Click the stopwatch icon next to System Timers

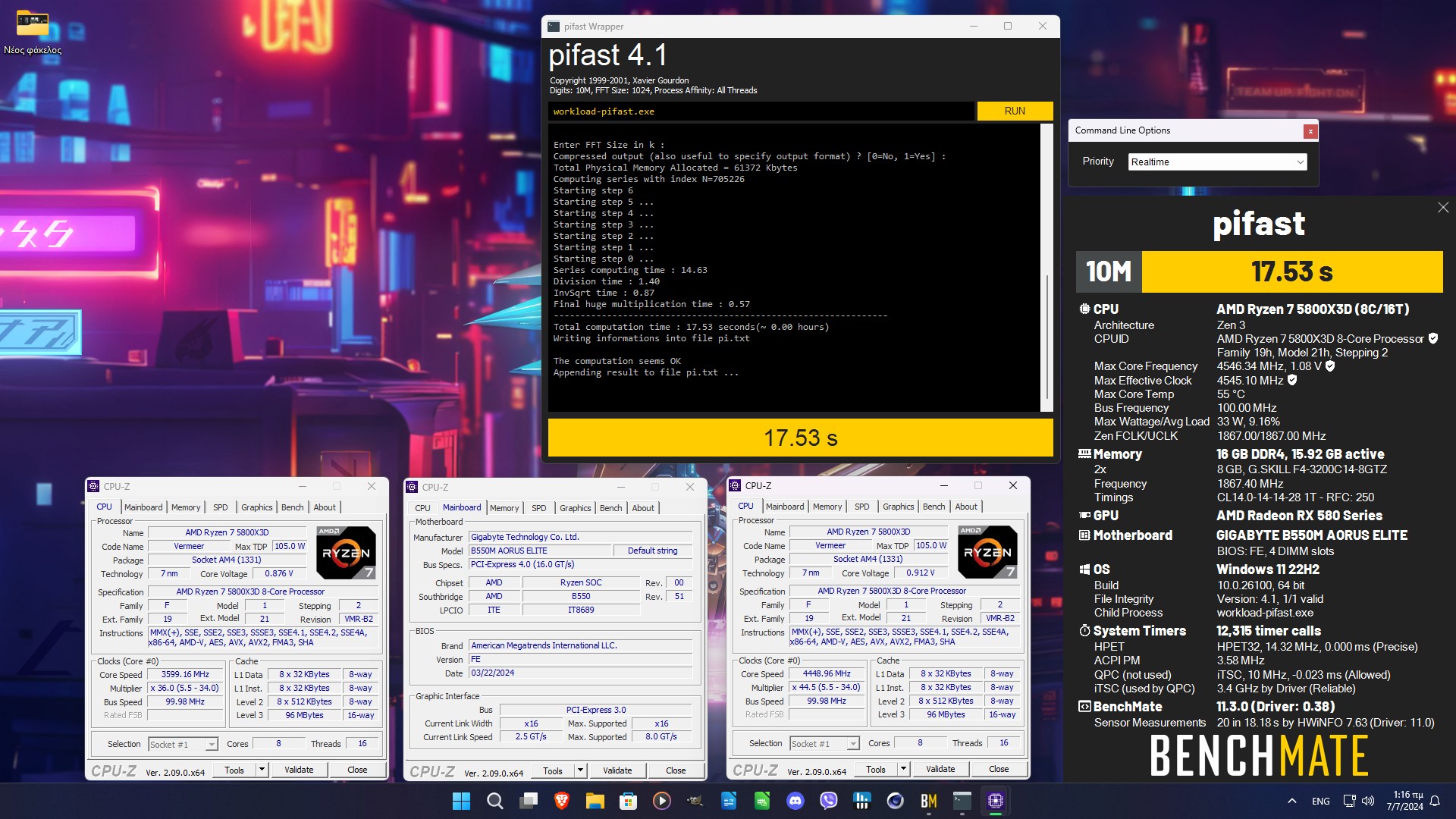point(1084,630)
